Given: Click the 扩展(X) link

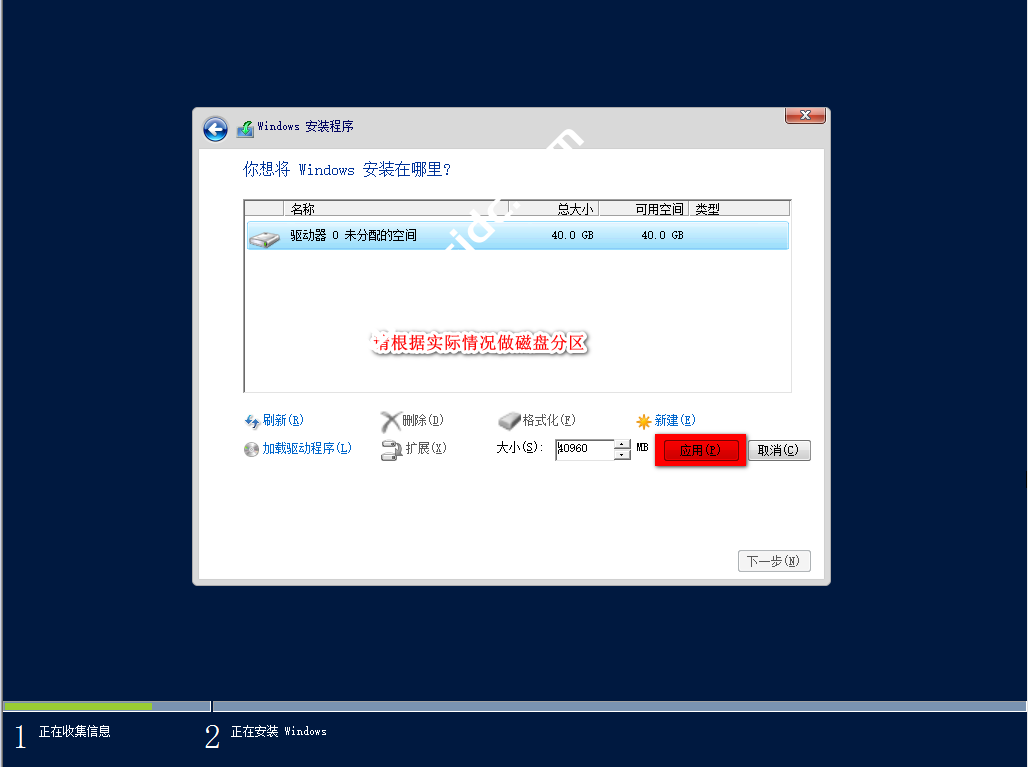Looking at the screenshot, I should click(x=425, y=448).
